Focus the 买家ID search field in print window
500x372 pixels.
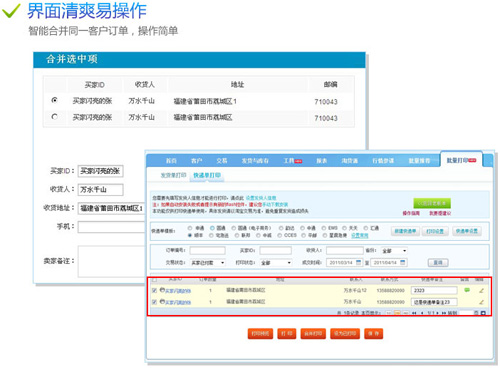coord(276,250)
